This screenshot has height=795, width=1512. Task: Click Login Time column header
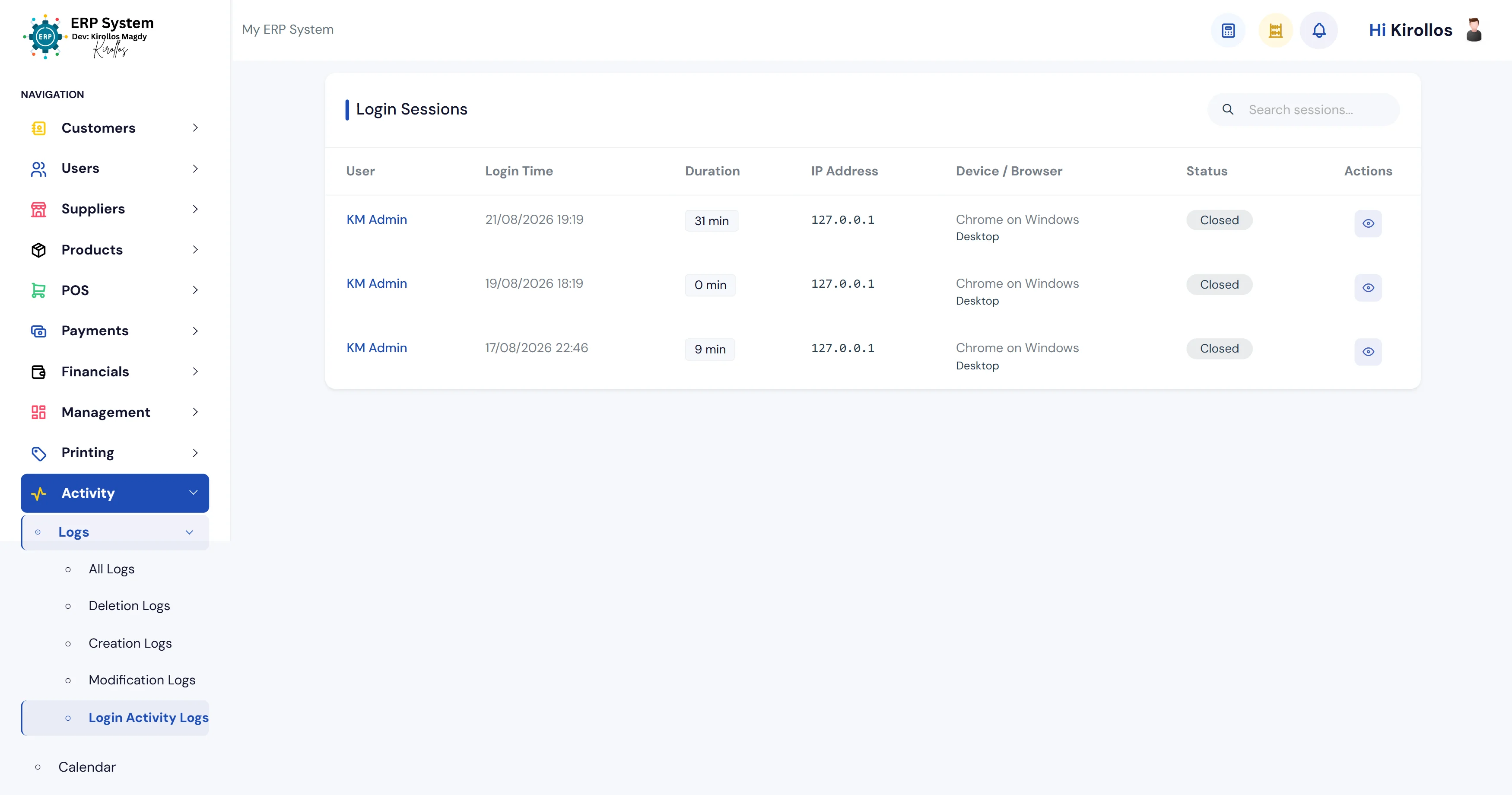[519, 172]
